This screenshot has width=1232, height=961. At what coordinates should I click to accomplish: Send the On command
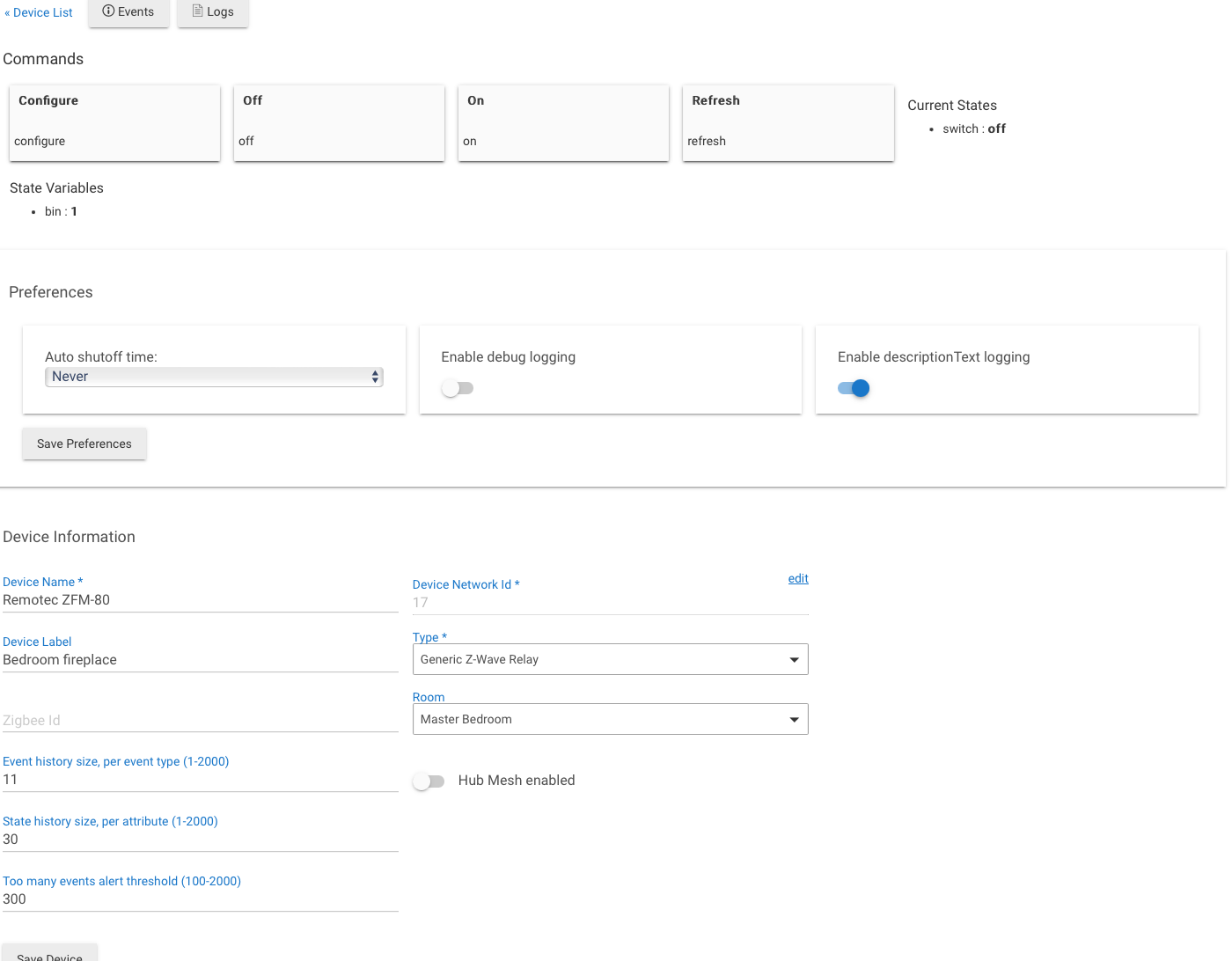click(x=563, y=122)
